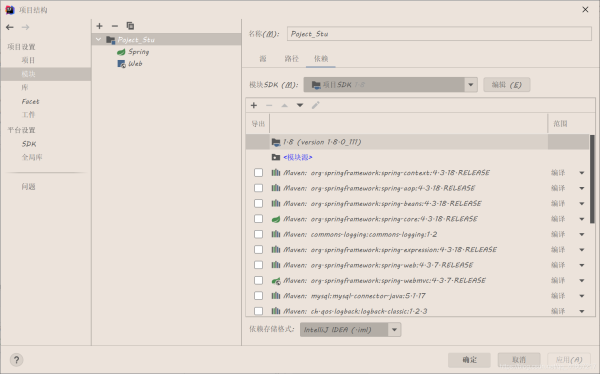Click commons-logging library icon
The width and height of the screenshot is (600, 374).
click(x=276, y=234)
